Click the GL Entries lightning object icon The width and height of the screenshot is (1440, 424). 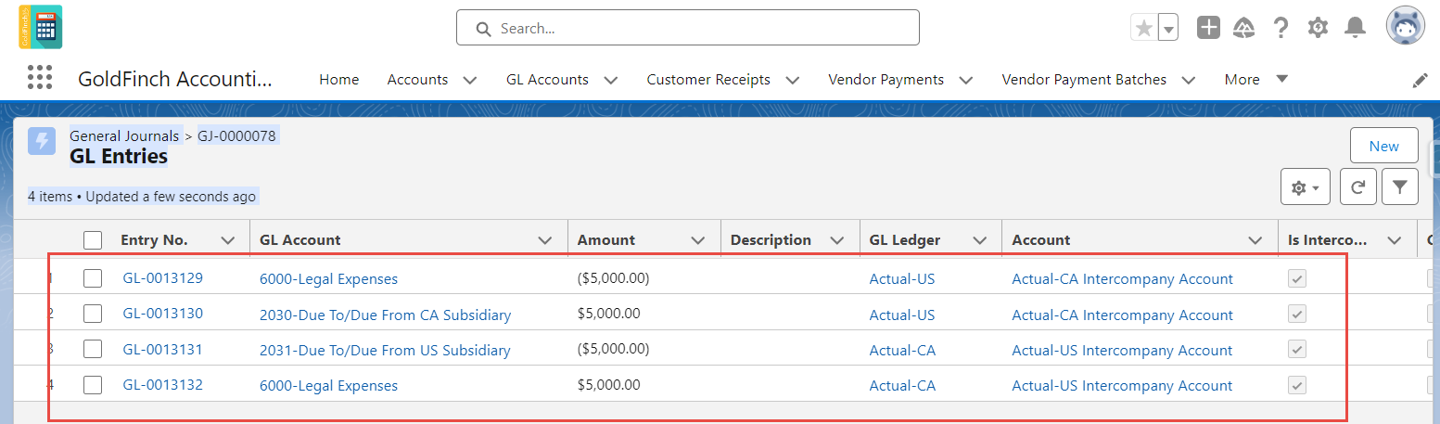click(42, 141)
